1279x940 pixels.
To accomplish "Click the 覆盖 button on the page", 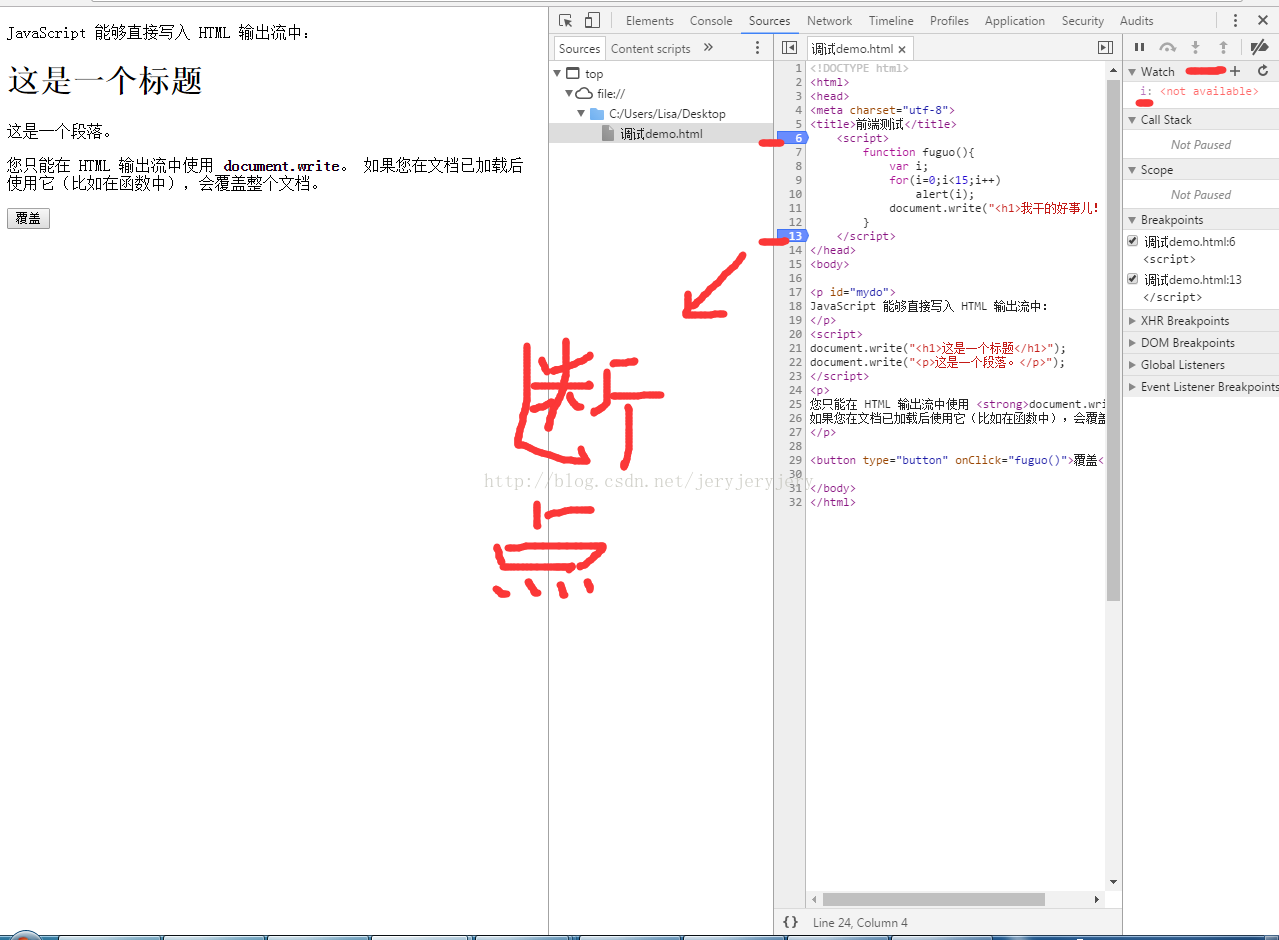I will click(x=28, y=218).
